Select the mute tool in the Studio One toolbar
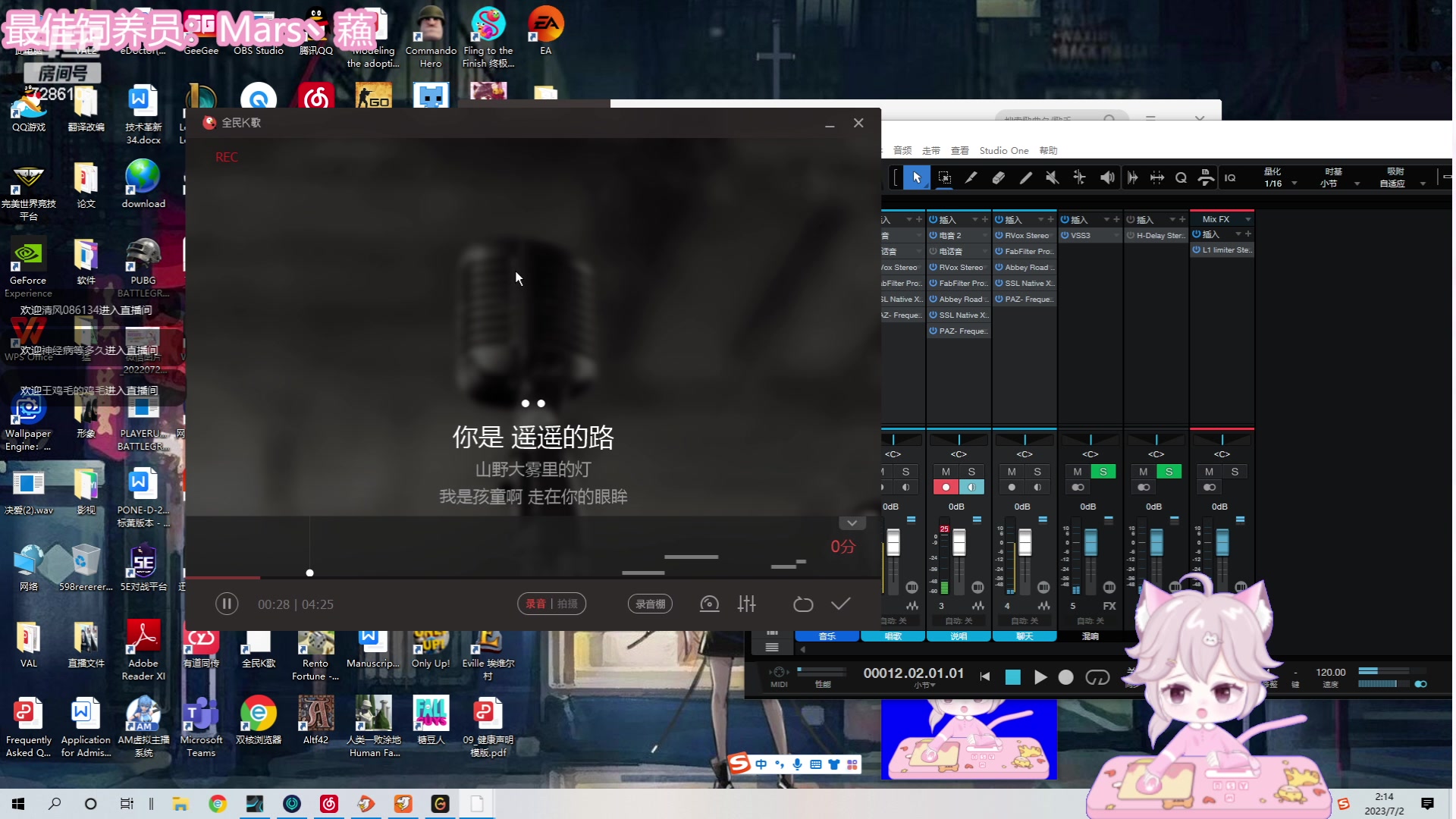Screen dimensions: 1456x819 pos(1053,177)
